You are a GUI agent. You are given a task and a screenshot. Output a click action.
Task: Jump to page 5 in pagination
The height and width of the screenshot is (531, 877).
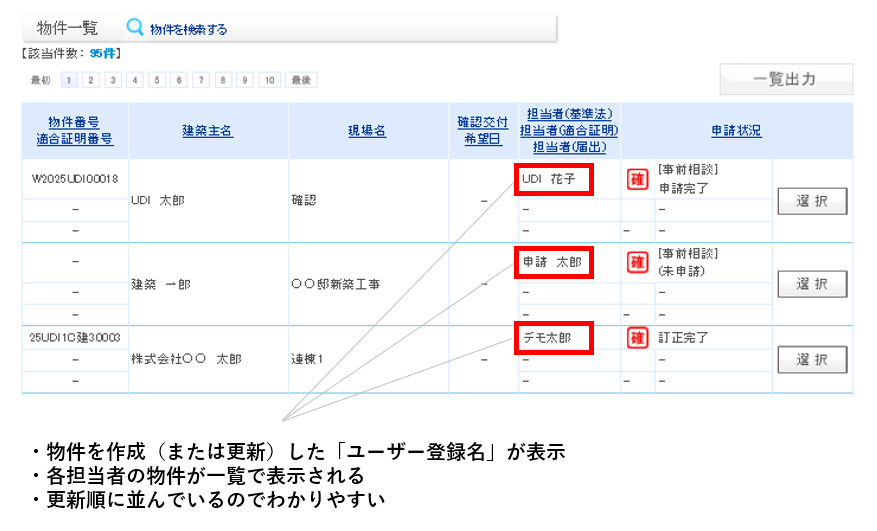point(157,80)
